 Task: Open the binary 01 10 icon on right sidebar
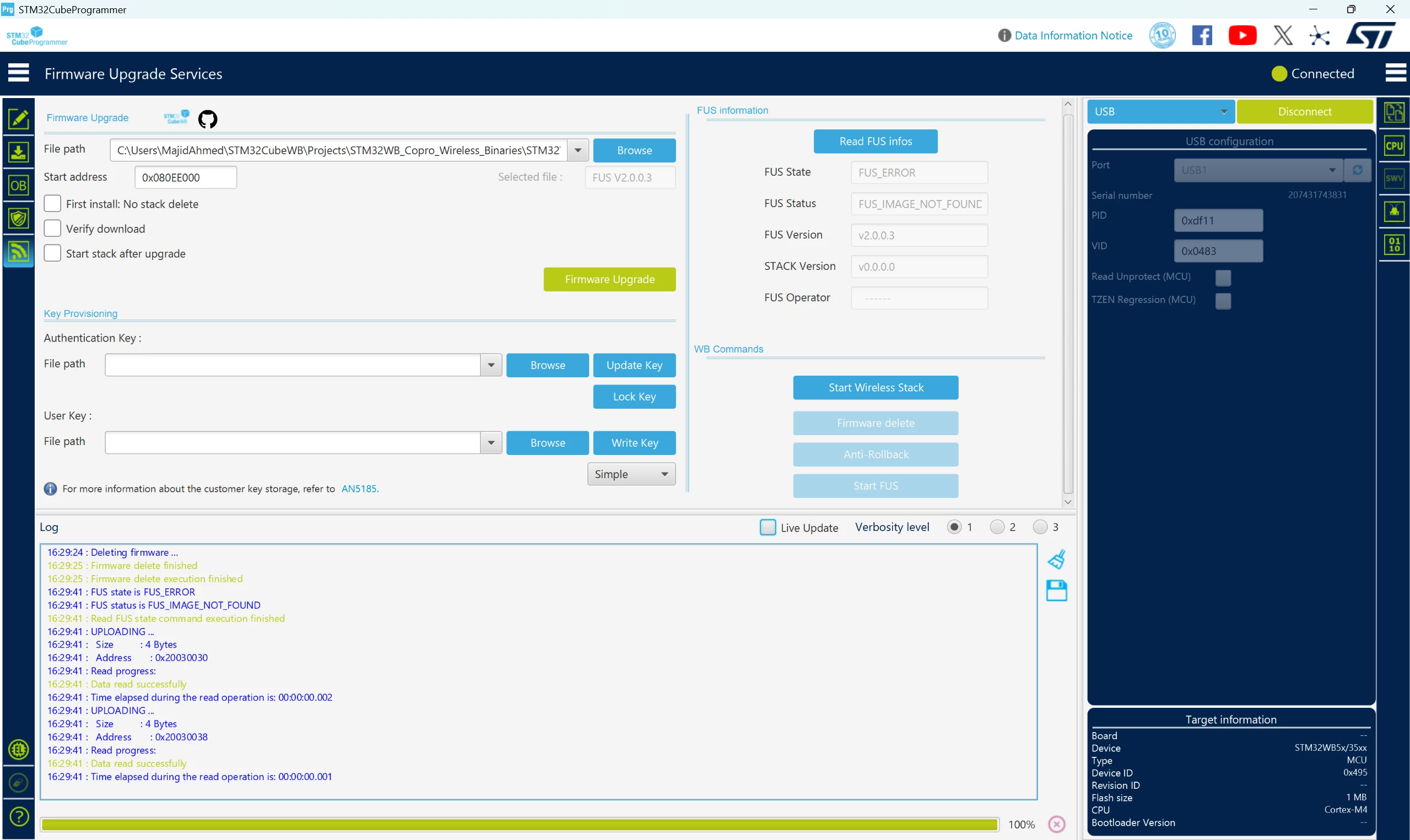click(1394, 245)
